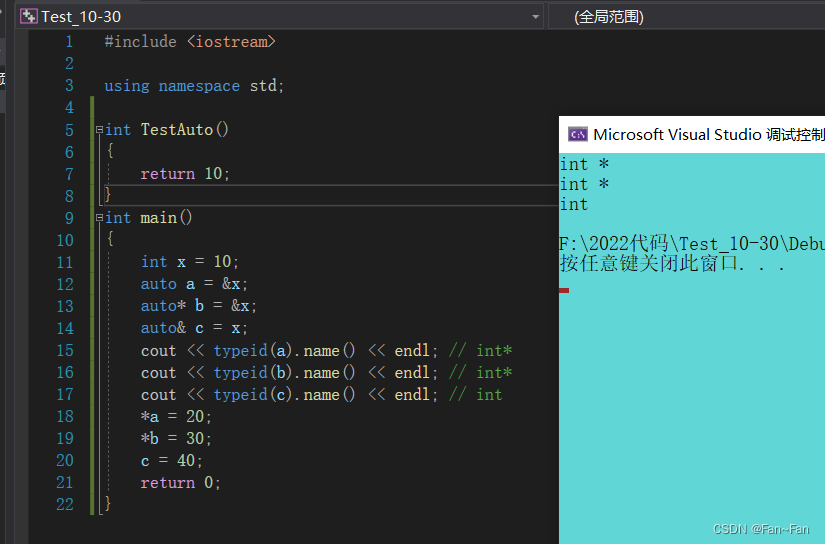Click the 'using namespace std' line
825x544 pixels.
pos(194,86)
